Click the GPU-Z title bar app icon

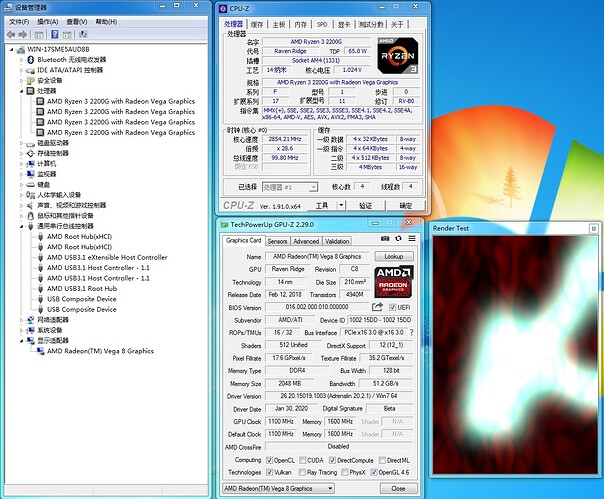pos(224,225)
